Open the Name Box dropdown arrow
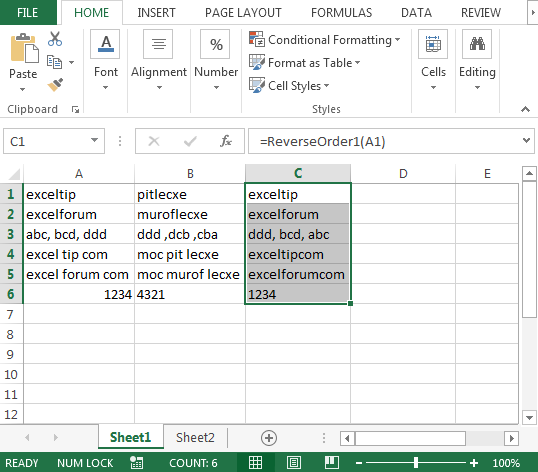 tap(94, 140)
